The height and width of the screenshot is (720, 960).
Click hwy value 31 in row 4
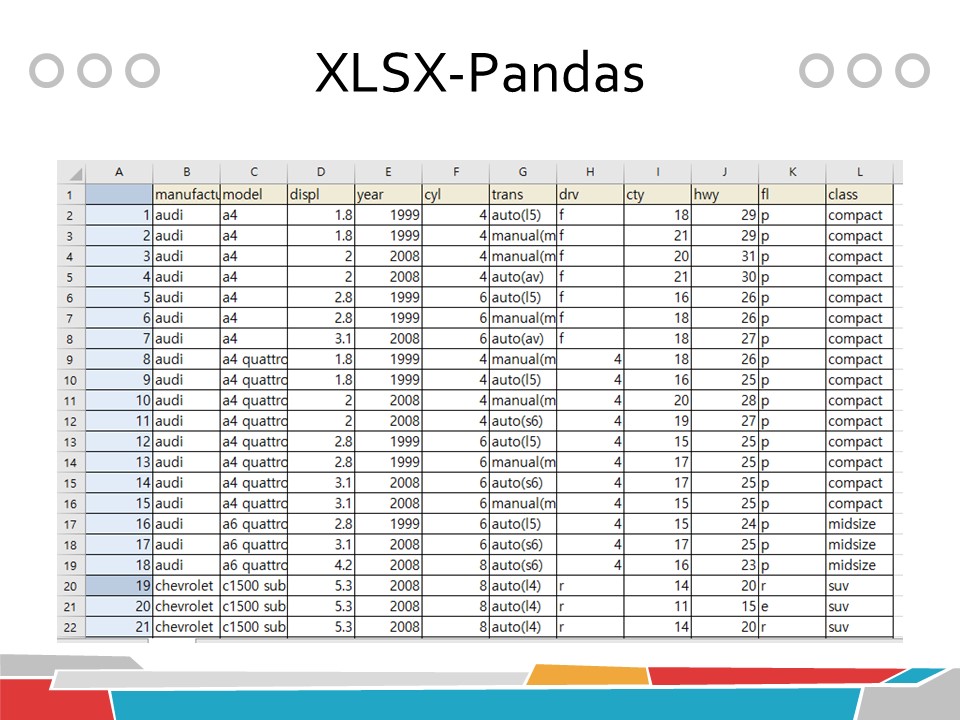coord(725,257)
